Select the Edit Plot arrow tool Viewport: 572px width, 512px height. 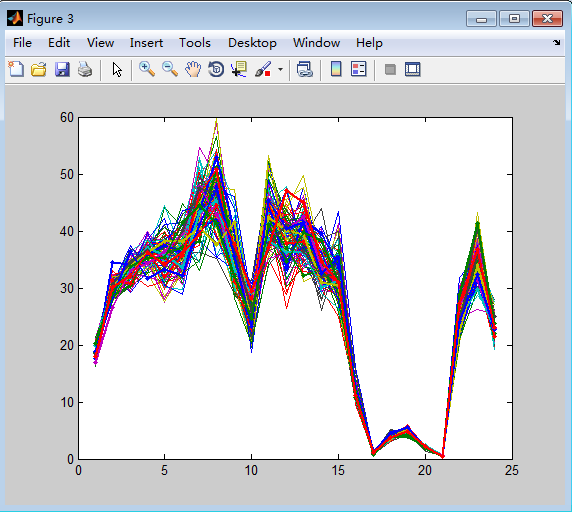117,69
